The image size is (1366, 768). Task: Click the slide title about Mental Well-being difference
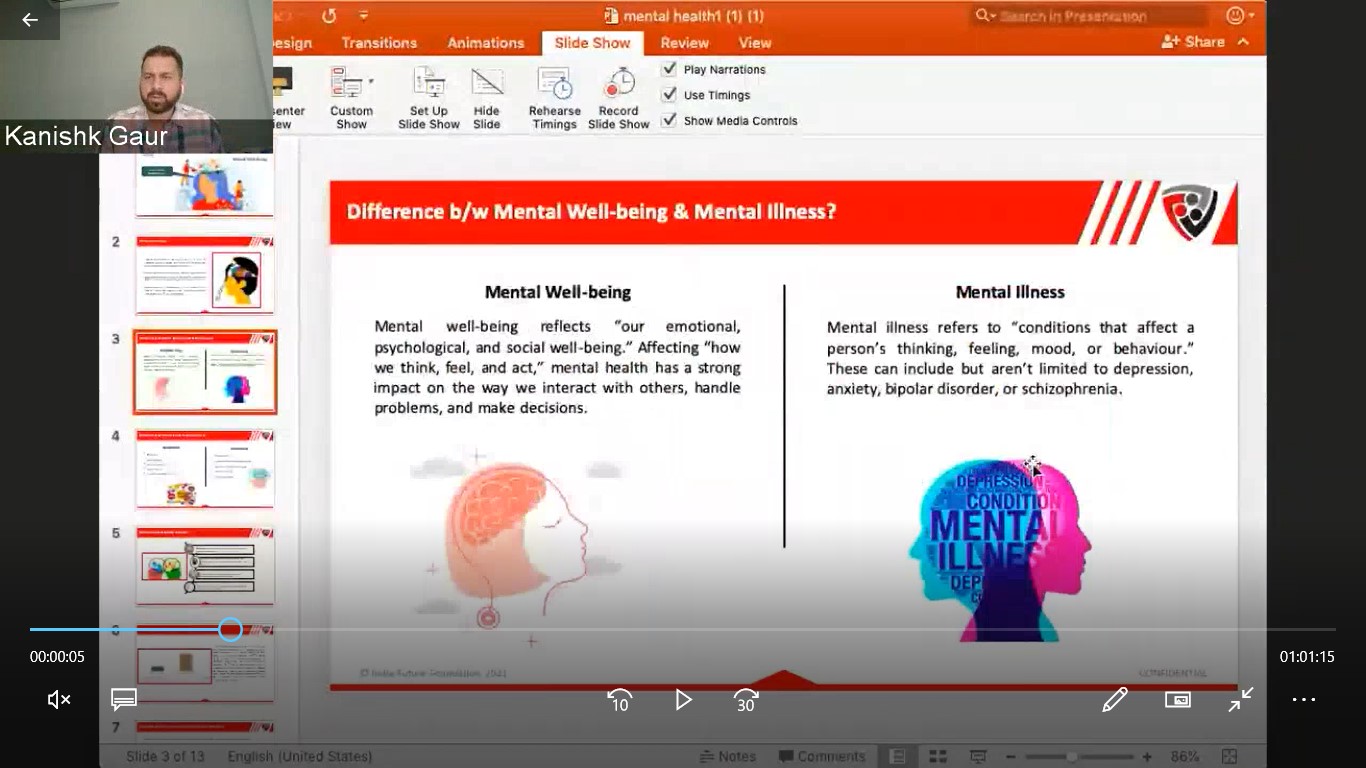pyautogui.click(x=592, y=211)
